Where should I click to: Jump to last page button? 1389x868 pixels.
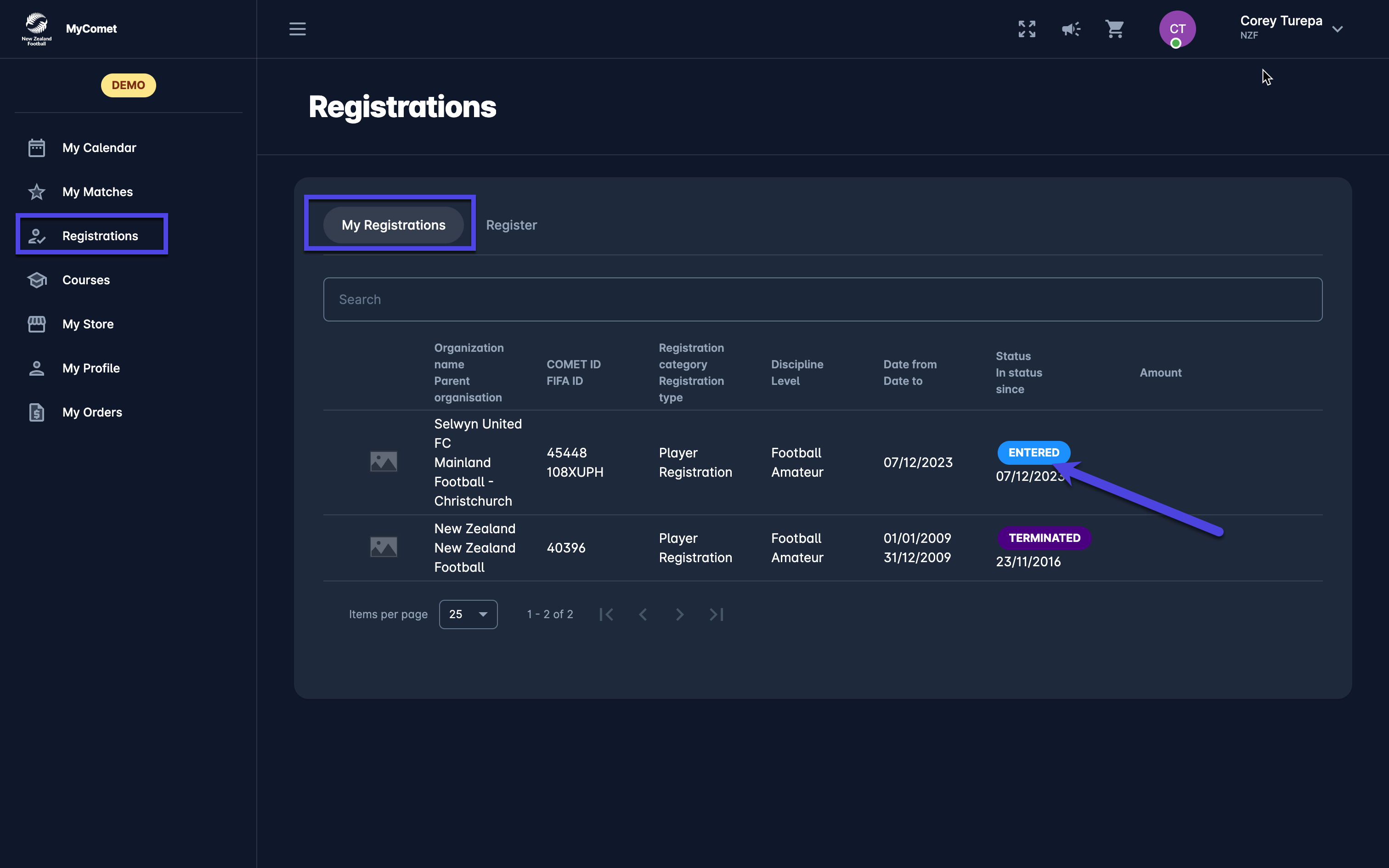(716, 614)
